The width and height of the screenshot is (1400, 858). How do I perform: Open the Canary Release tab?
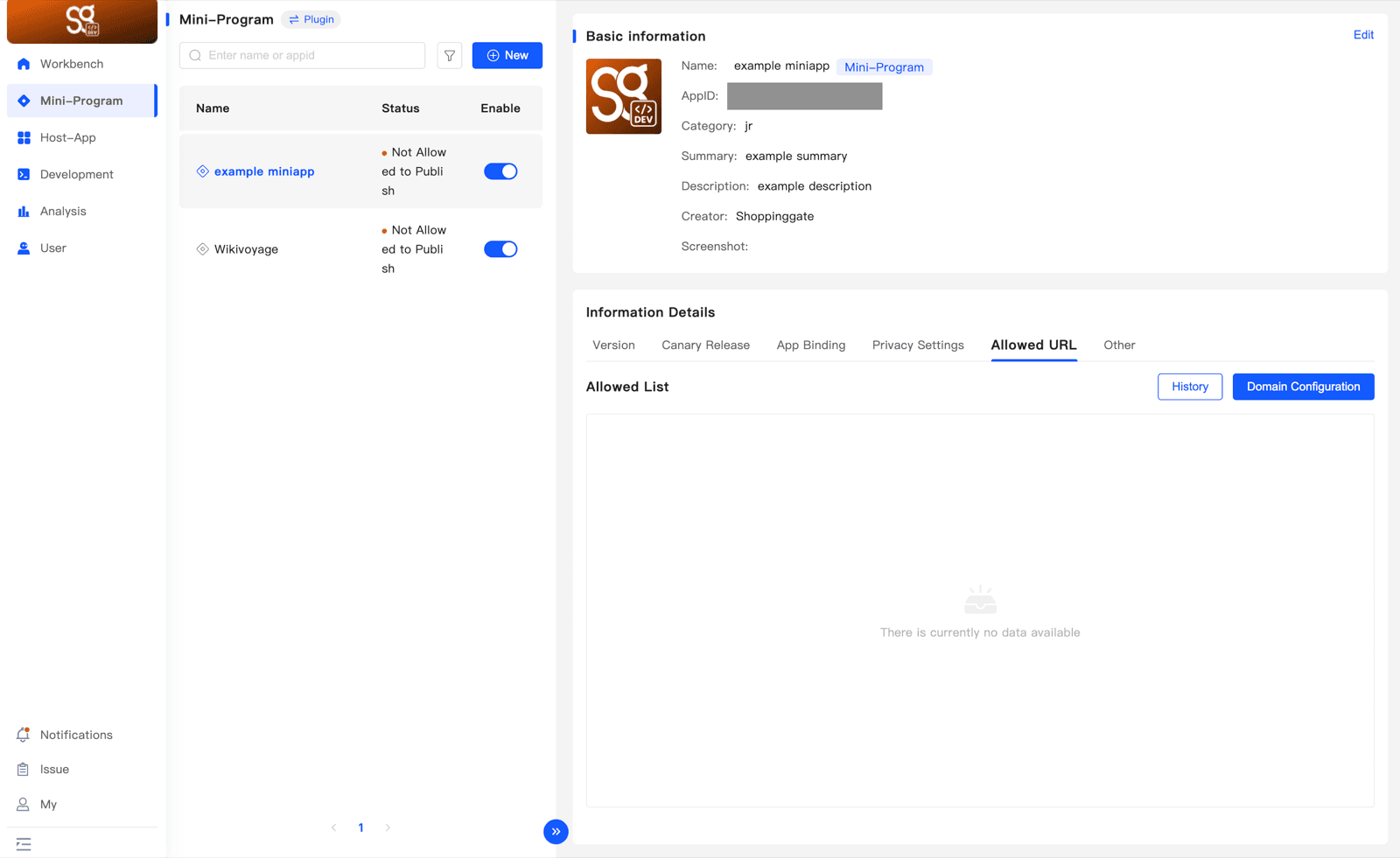tap(705, 345)
